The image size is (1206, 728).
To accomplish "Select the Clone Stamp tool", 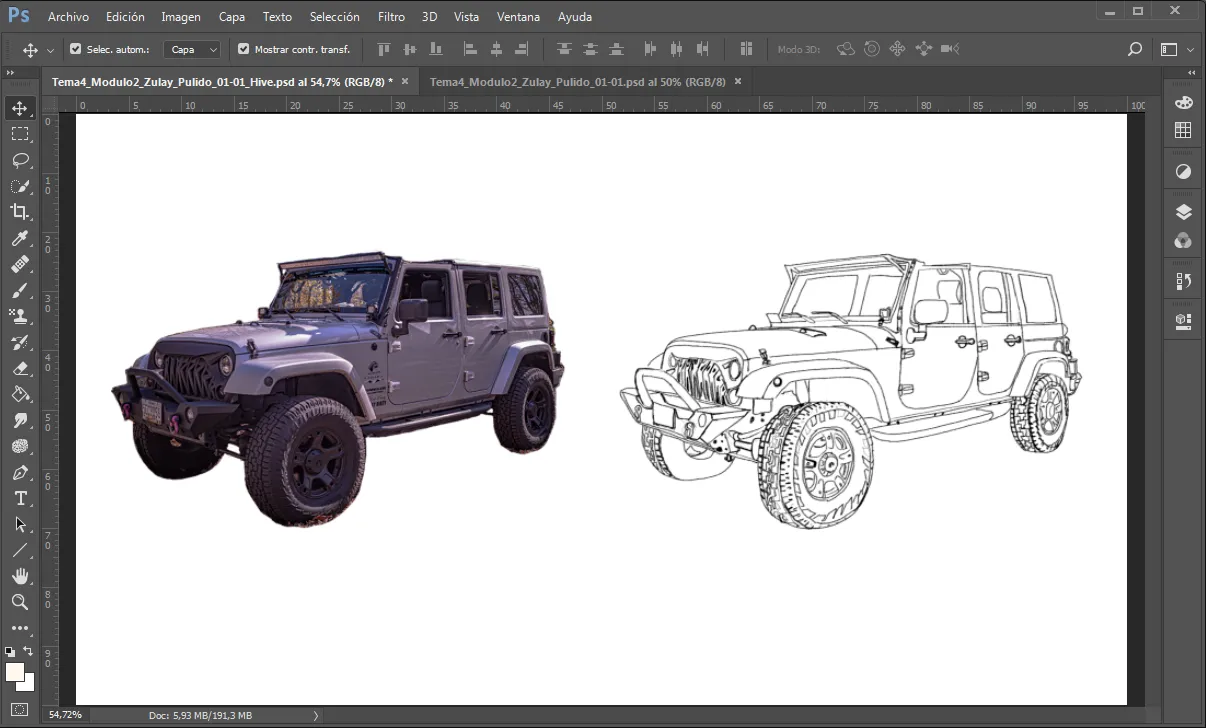I will point(20,316).
